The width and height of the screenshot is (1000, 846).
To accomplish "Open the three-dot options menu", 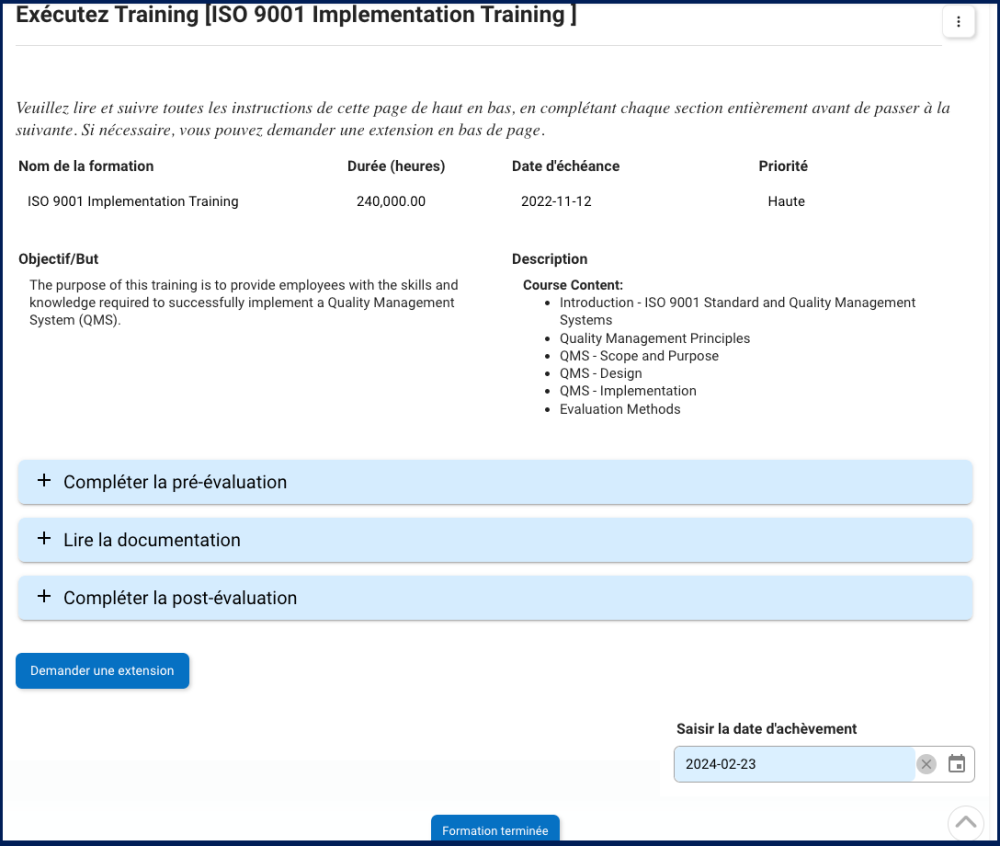I will [x=958, y=22].
